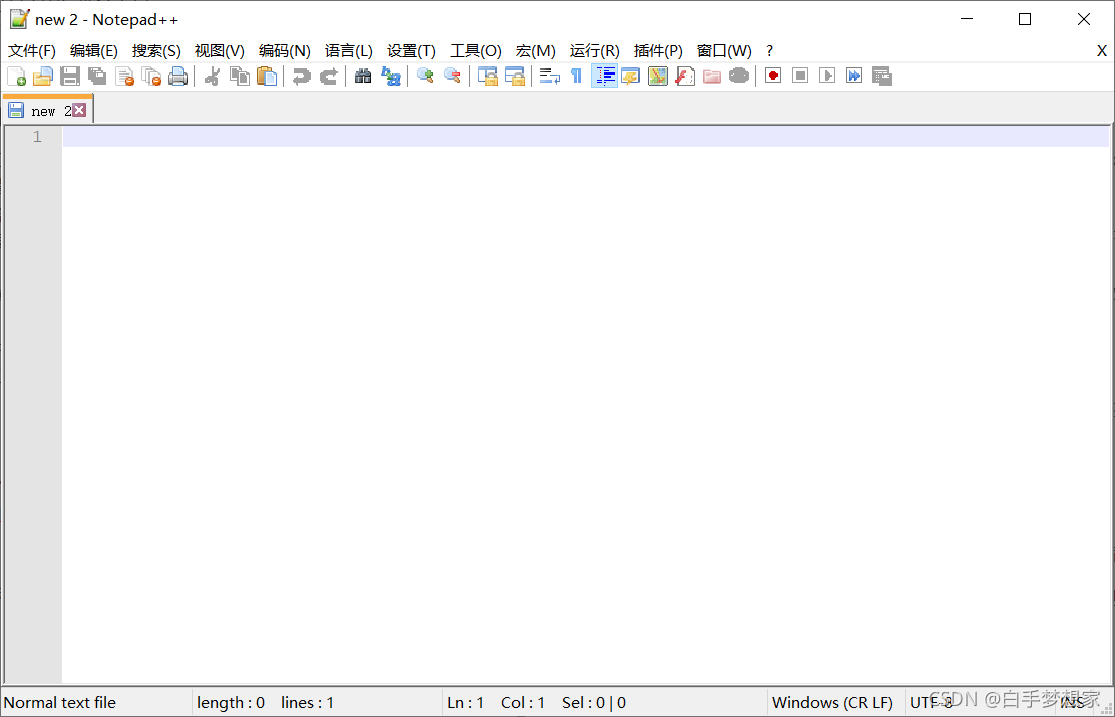Viewport: 1115px width, 717px height.
Task: Click the Open file folder icon
Action: click(x=43, y=75)
